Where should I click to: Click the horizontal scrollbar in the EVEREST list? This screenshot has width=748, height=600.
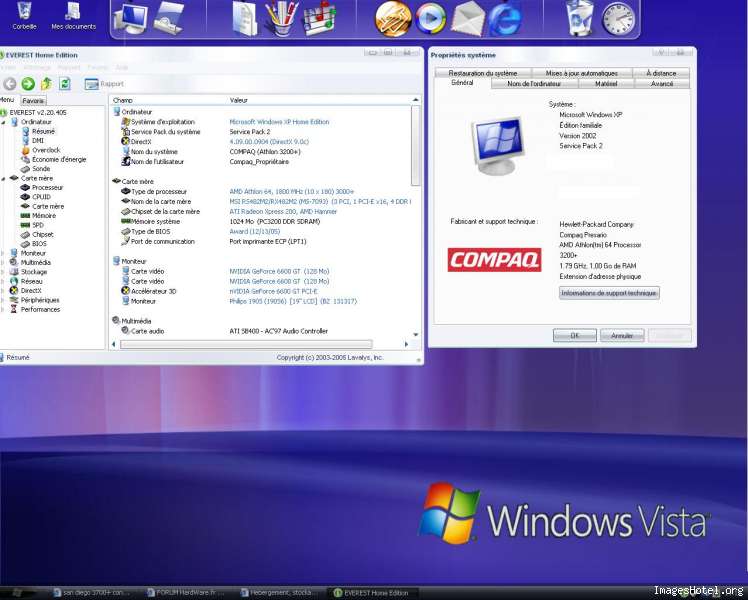(260, 344)
